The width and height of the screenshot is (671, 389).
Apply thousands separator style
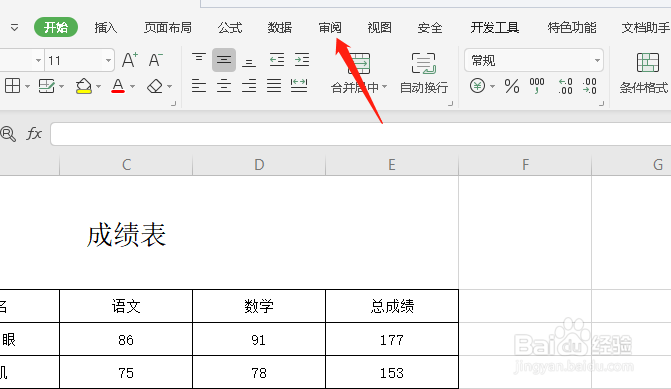537,86
